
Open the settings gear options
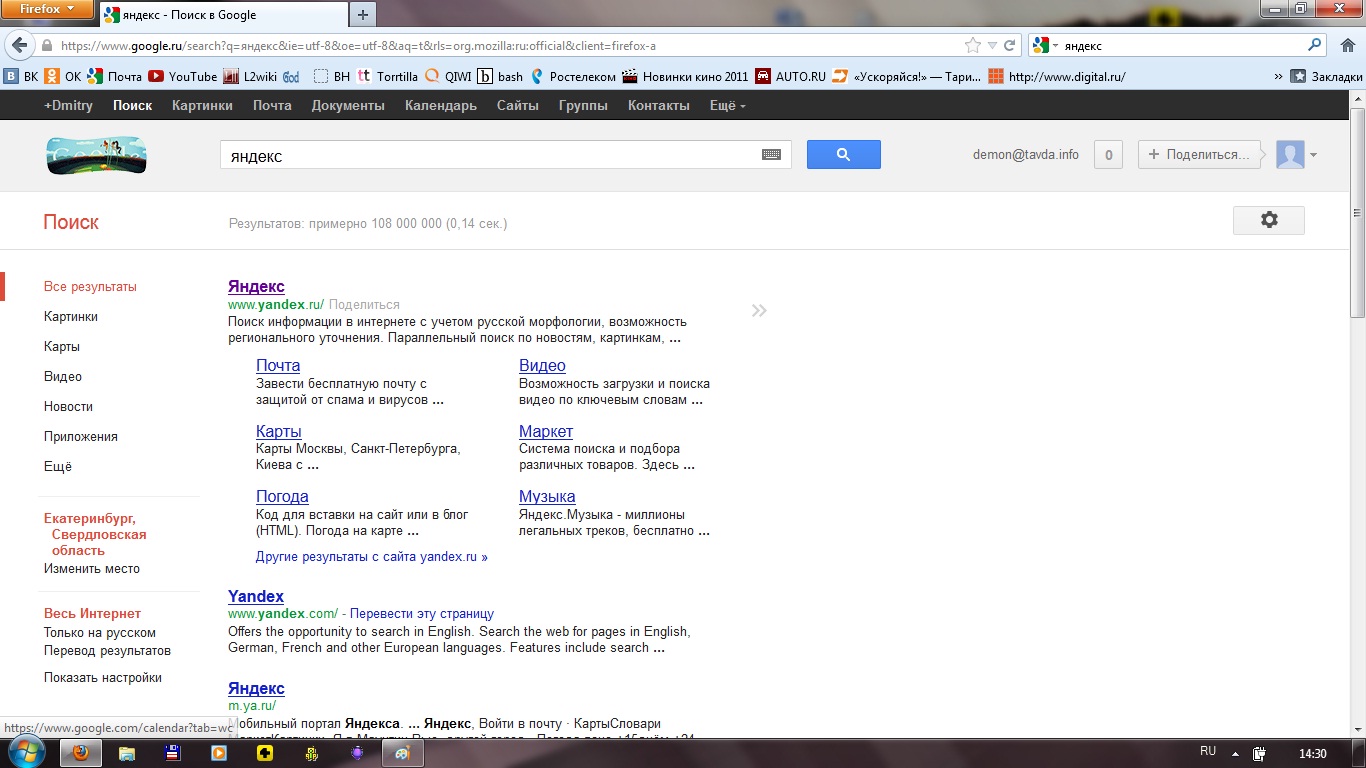(x=1268, y=220)
